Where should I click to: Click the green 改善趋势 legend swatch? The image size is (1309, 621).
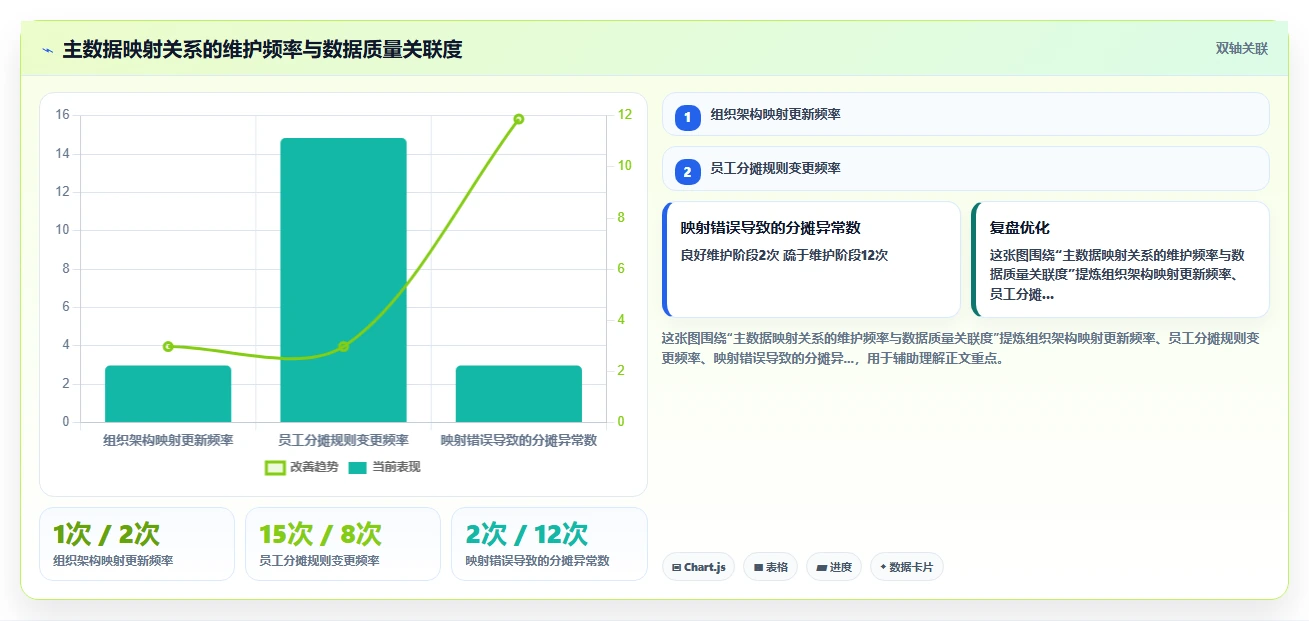click(x=275, y=467)
